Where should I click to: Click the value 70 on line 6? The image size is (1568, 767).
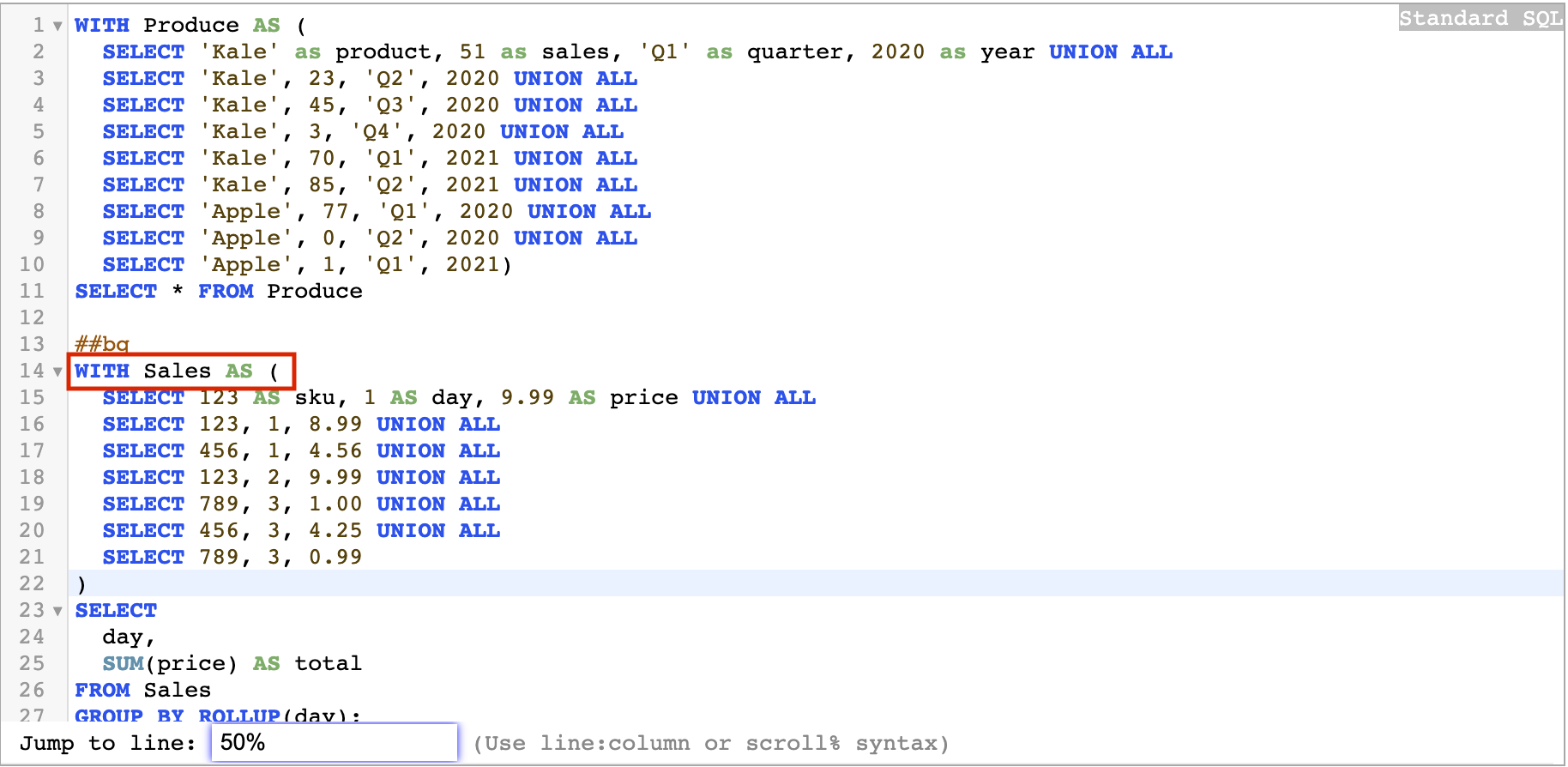pyautogui.click(x=322, y=159)
